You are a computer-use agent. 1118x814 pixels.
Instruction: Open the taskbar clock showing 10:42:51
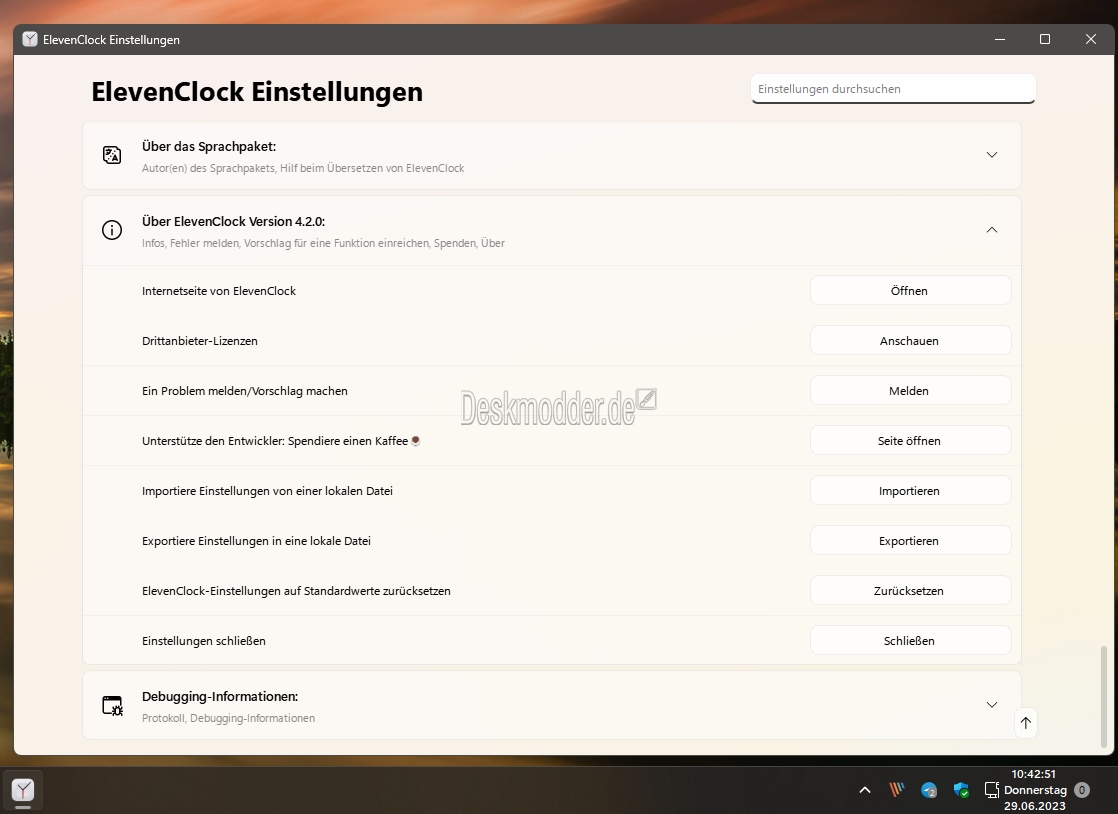(x=1035, y=790)
